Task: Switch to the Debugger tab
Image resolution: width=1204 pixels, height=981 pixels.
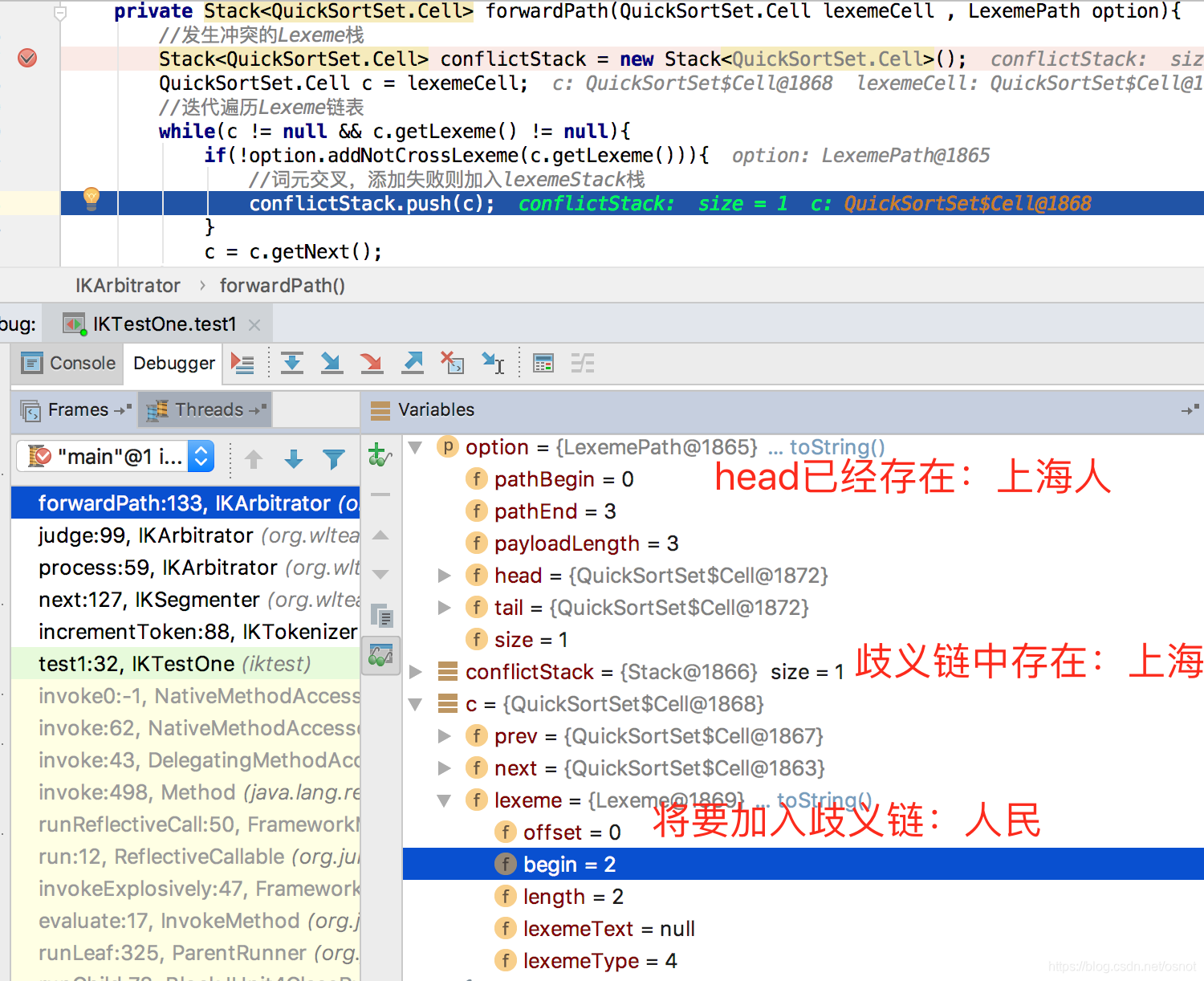Action: click(x=174, y=363)
